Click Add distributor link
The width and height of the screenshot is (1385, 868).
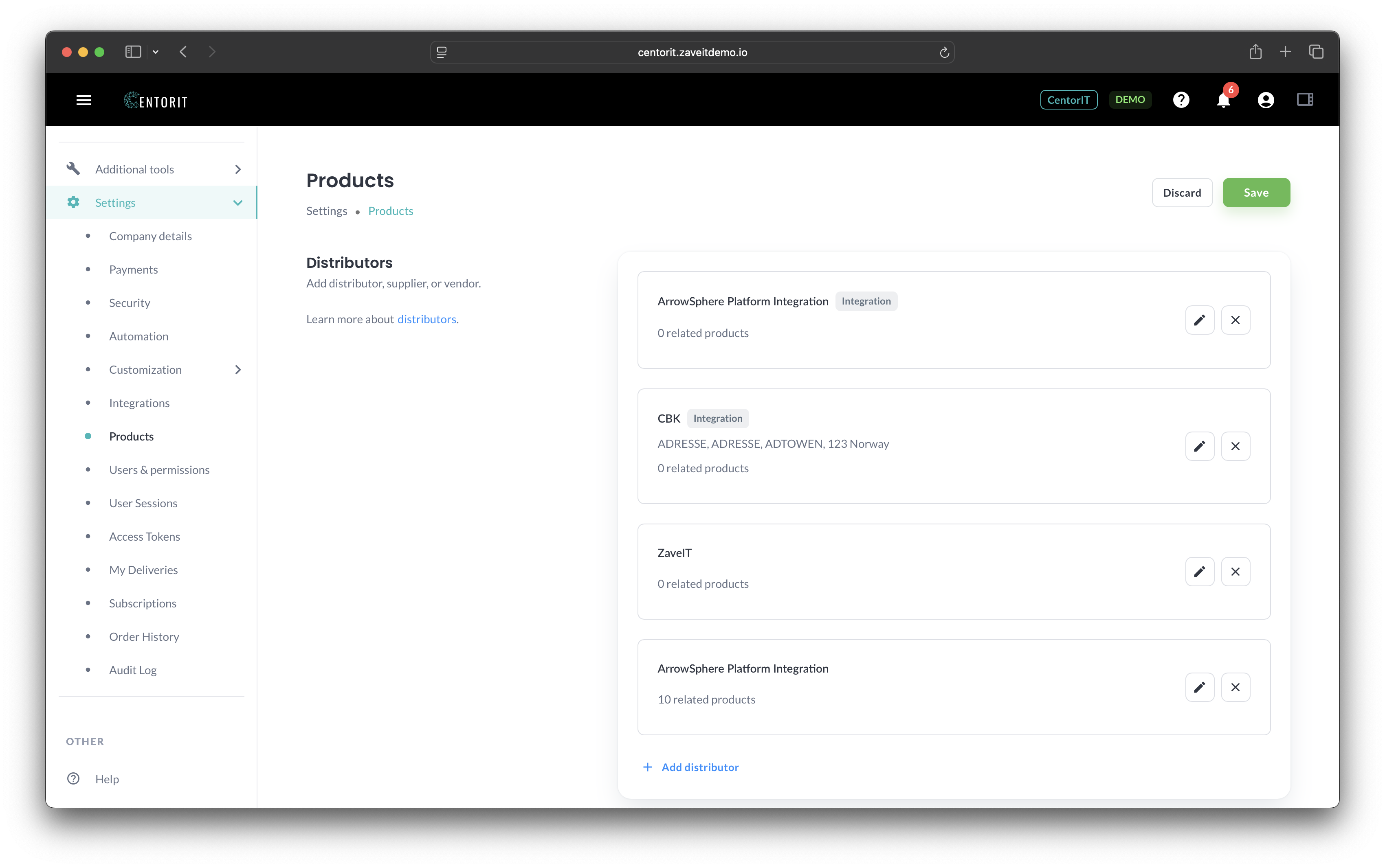point(699,767)
